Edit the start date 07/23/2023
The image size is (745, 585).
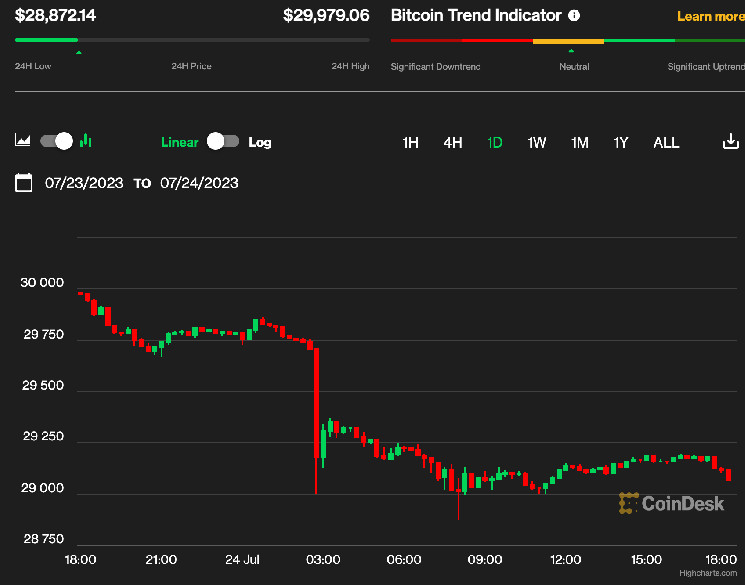click(84, 183)
